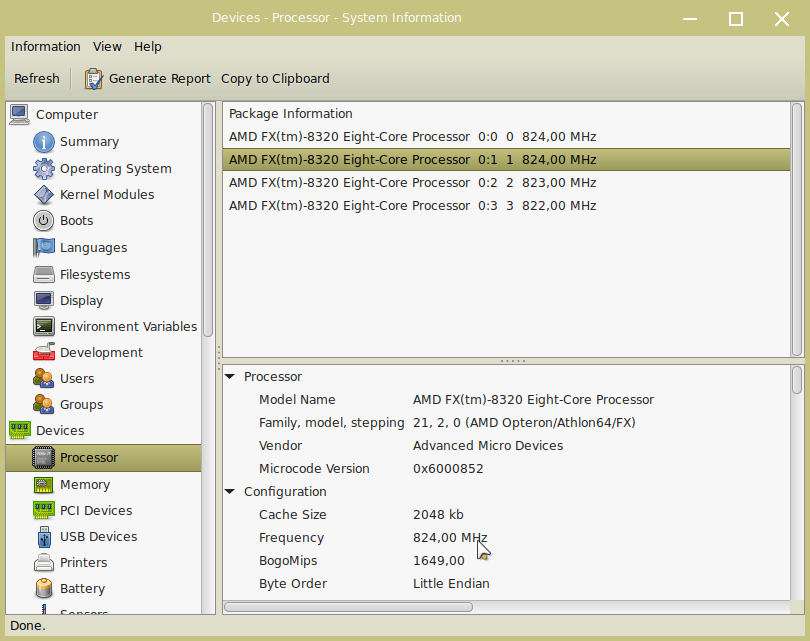Click the Display monitor icon
Viewport: 810px width, 641px height.
click(x=43, y=300)
